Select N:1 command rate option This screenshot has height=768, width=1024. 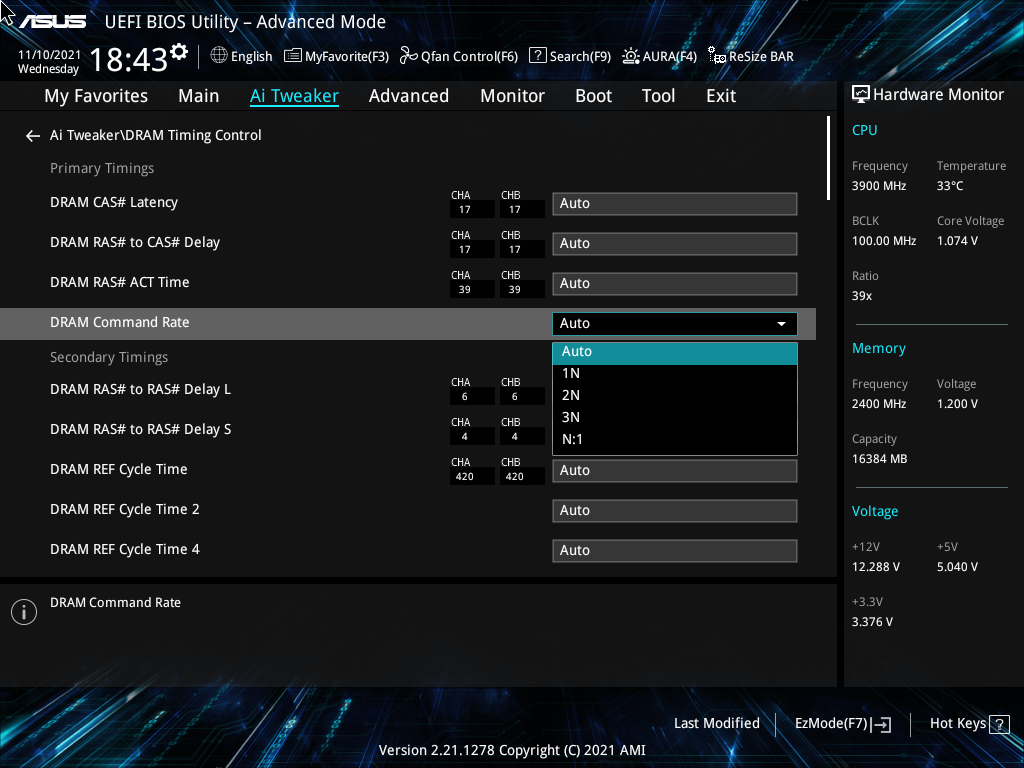pos(675,440)
